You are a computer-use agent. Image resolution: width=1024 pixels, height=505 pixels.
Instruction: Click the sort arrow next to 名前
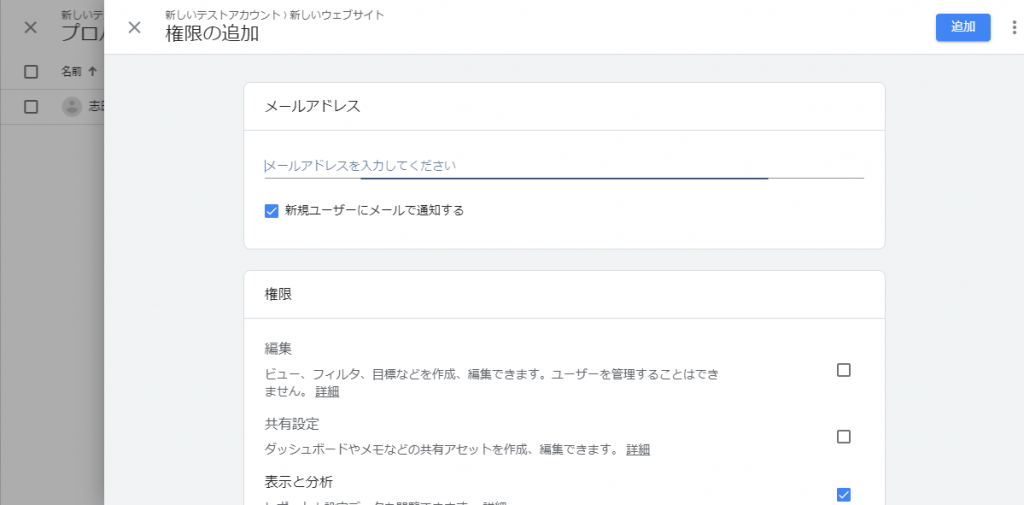coord(92,72)
